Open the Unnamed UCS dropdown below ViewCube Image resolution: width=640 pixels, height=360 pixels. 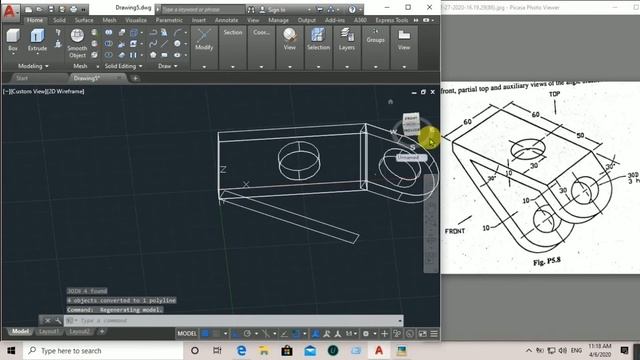pyautogui.click(x=411, y=157)
